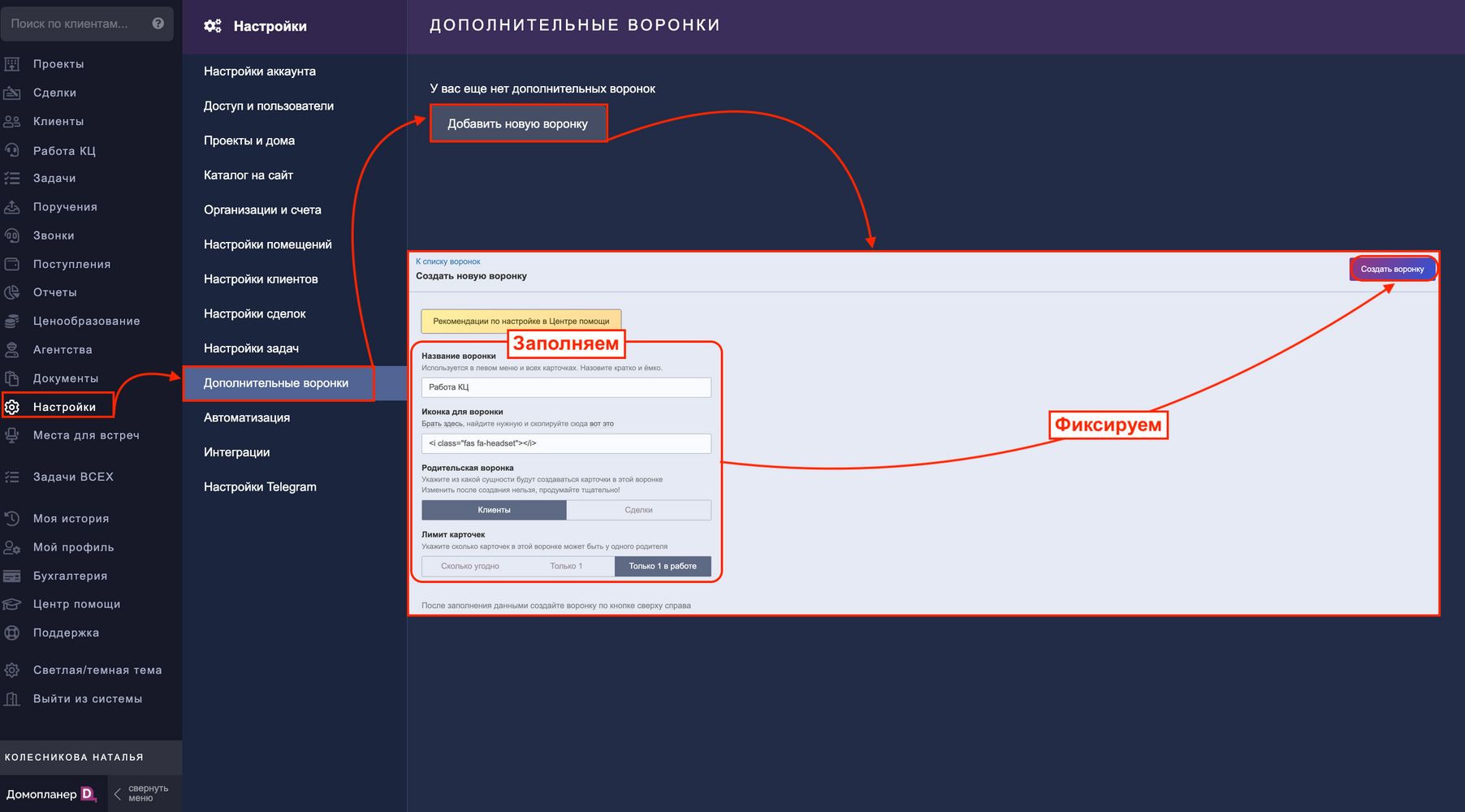Click the Иконка для воронки input field
The height and width of the screenshot is (812, 1465).
coord(566,443)
